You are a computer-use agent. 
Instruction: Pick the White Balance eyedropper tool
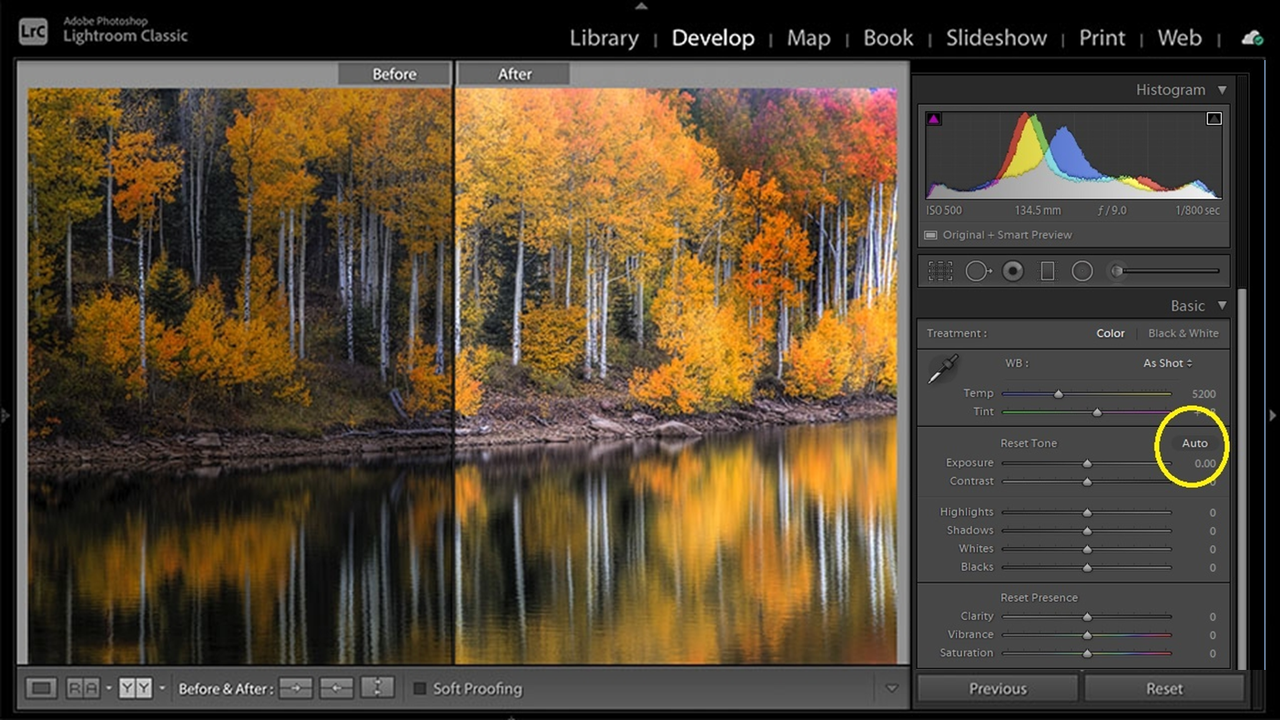point(942,370)
